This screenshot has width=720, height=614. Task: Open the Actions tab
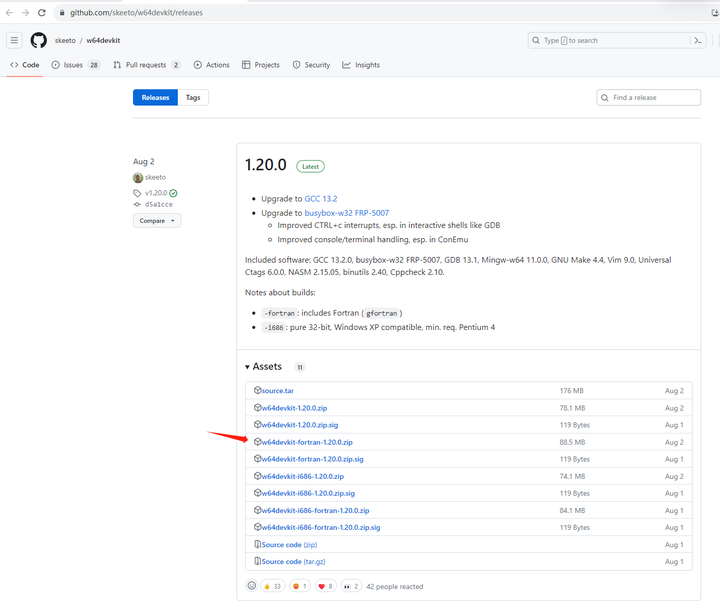click(211, 65)
